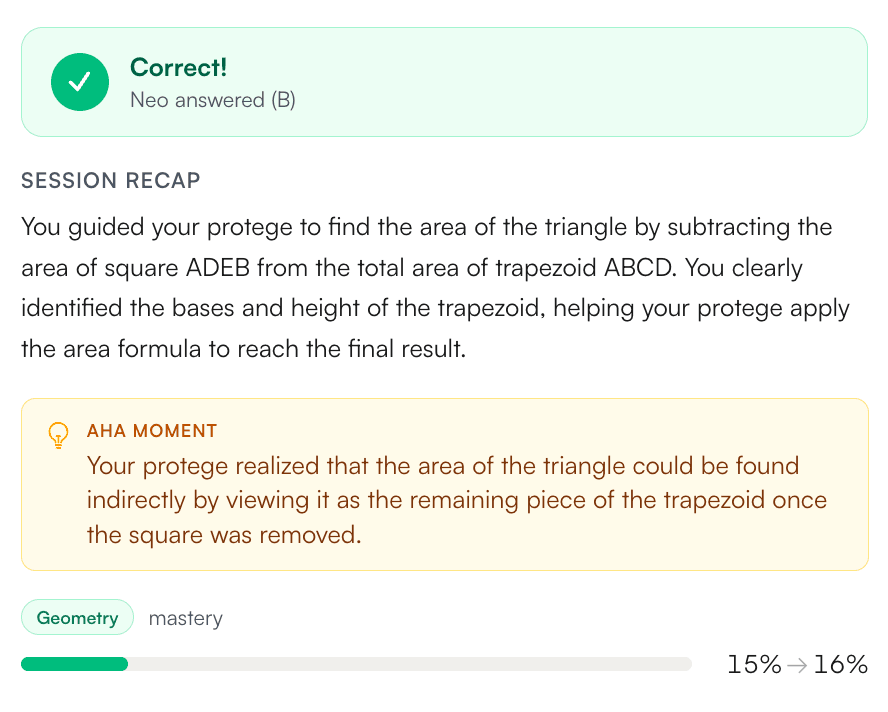888x712 pixels.
Task: Open the Geometry subject badge
Action: coord(77,617)
